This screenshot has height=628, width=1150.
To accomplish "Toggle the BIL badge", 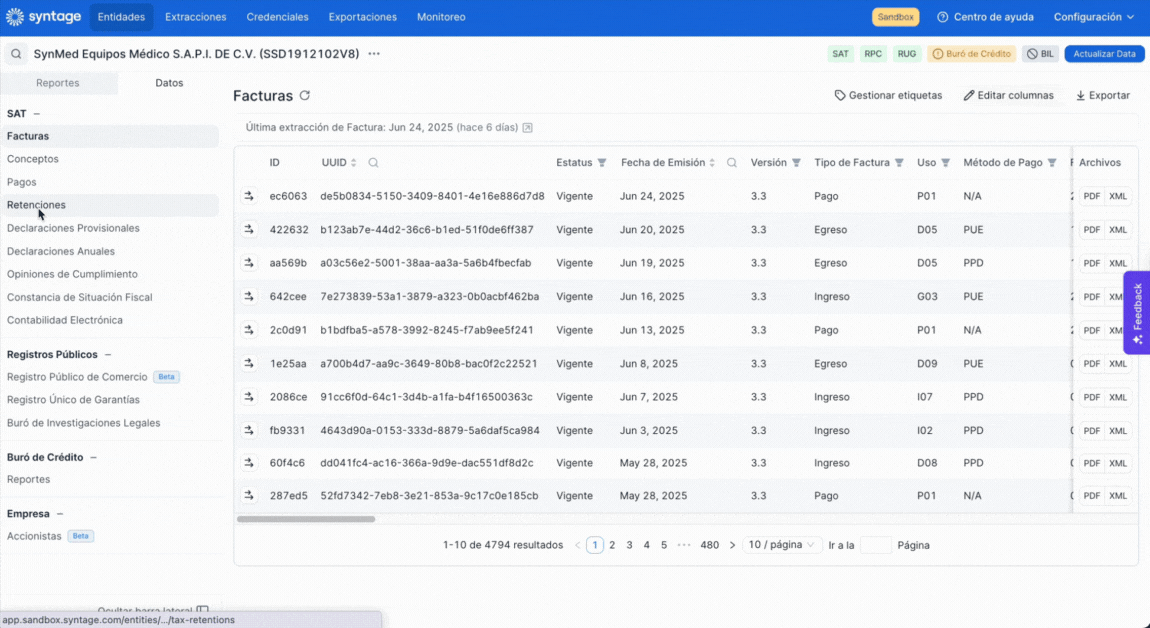I will [1040, 54].
